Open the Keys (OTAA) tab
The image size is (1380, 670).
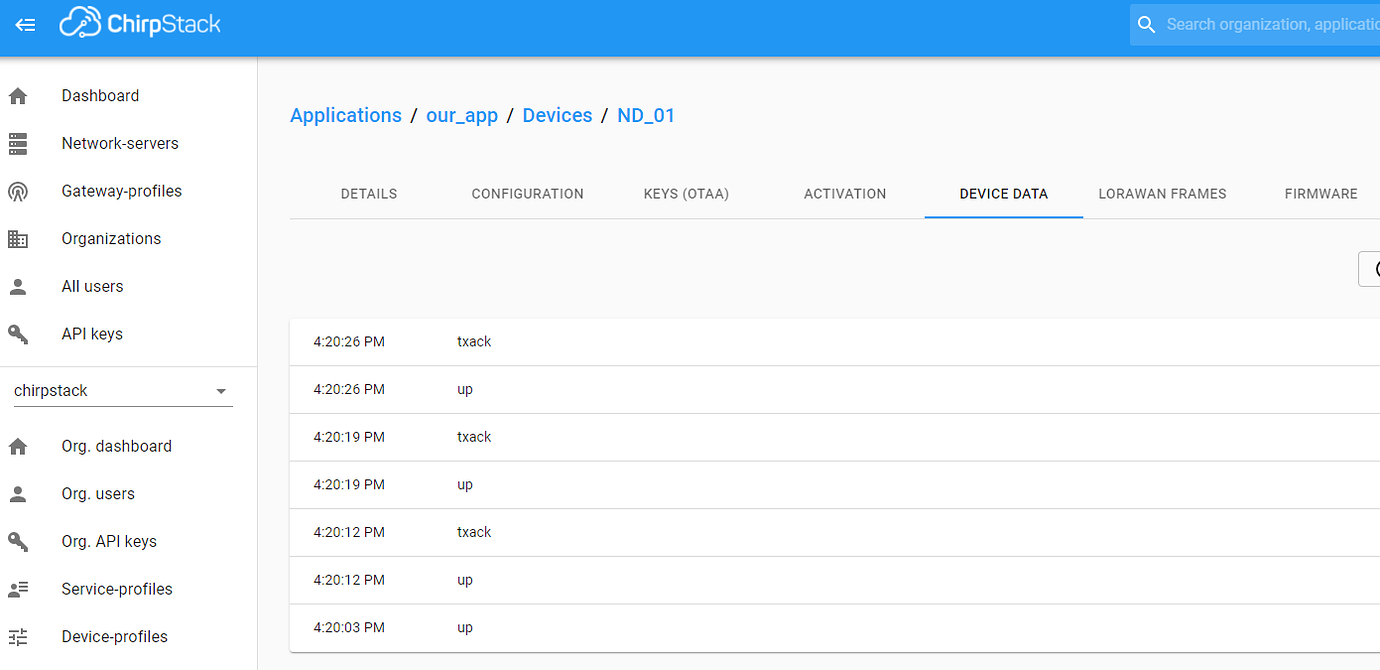coord(686,194)
